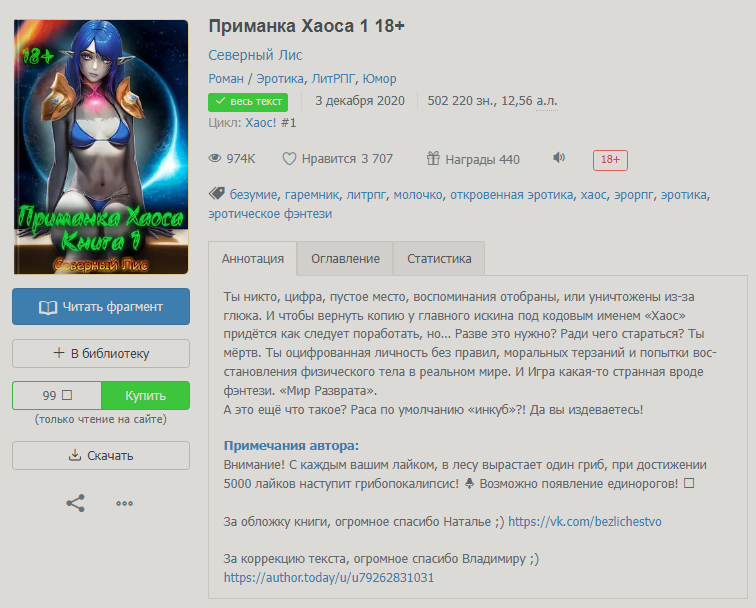
Task: Open the cycle link Хаос!
Action: point(260,123)
